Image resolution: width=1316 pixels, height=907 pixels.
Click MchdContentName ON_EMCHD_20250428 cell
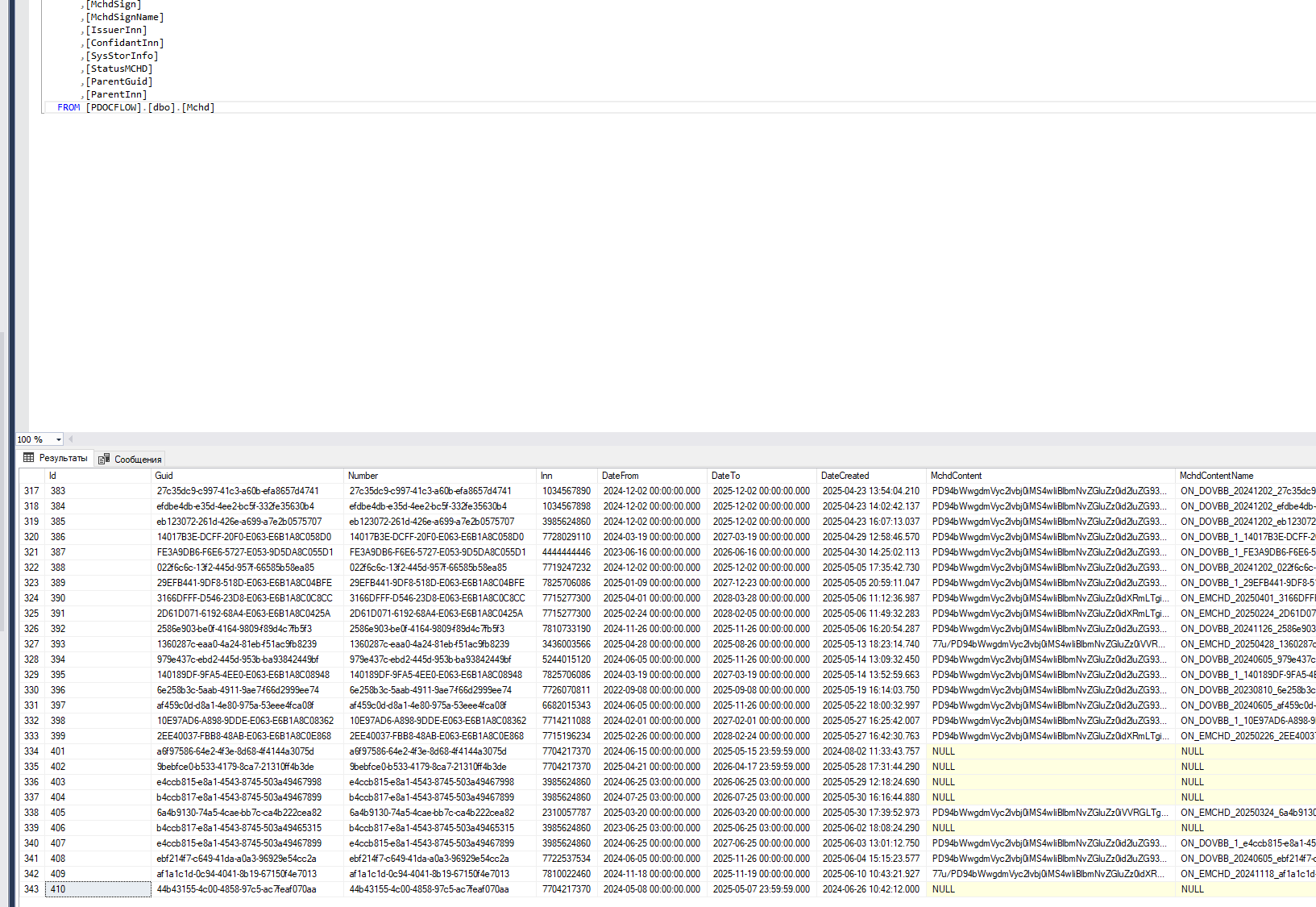tap(1247, 644)
